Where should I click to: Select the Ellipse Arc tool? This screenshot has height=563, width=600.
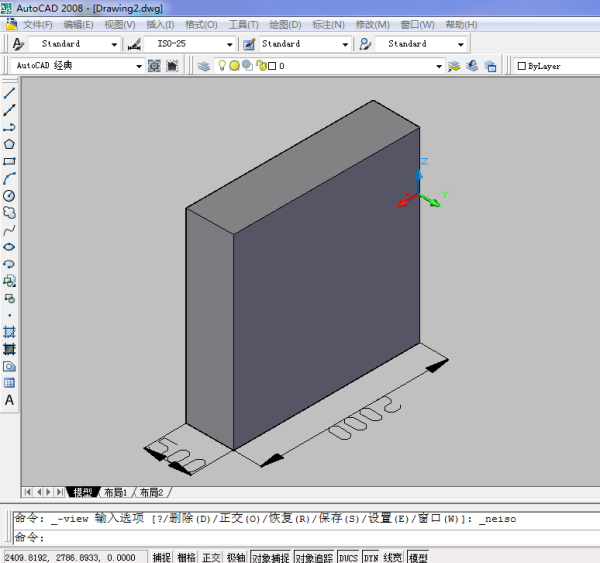tap(9, 264)
